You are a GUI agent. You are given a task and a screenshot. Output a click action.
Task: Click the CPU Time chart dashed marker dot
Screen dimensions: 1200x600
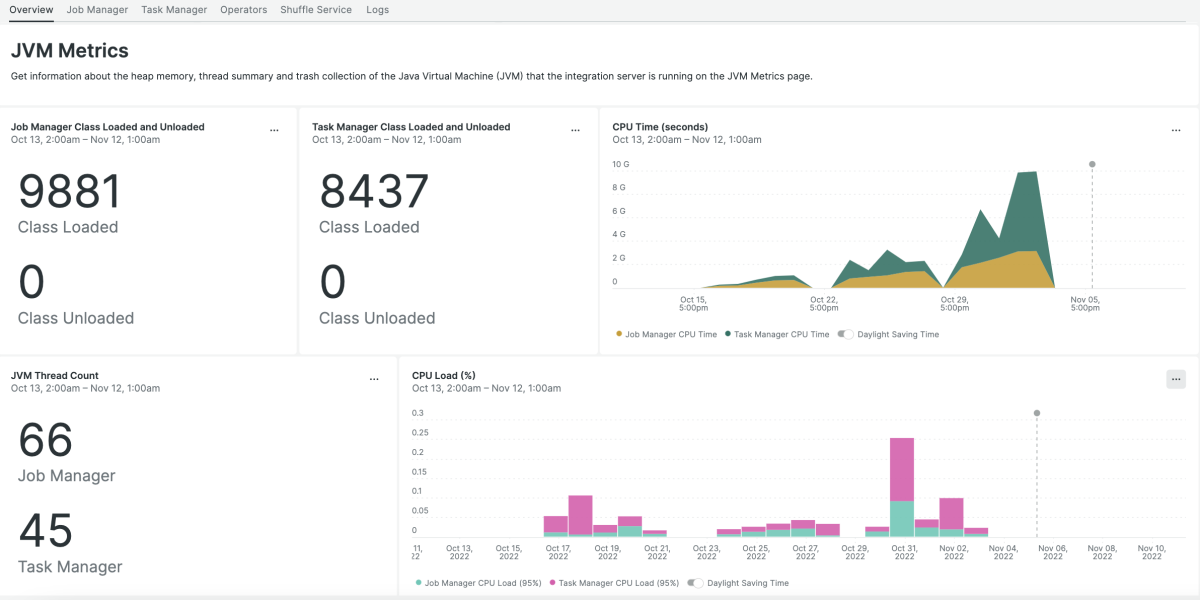click(x=1092, y=164)
